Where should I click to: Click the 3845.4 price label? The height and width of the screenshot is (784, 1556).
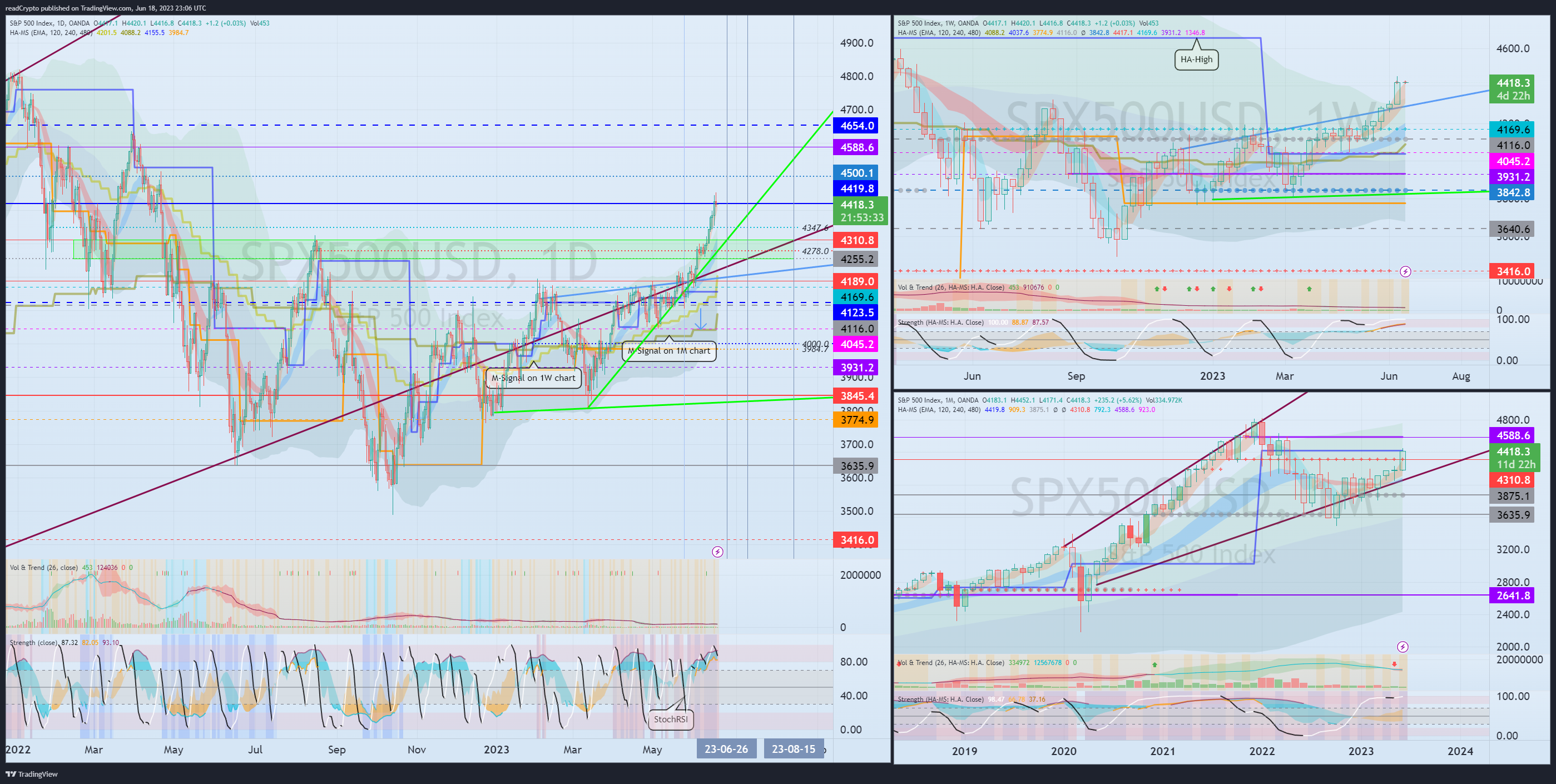click(856, 396)
